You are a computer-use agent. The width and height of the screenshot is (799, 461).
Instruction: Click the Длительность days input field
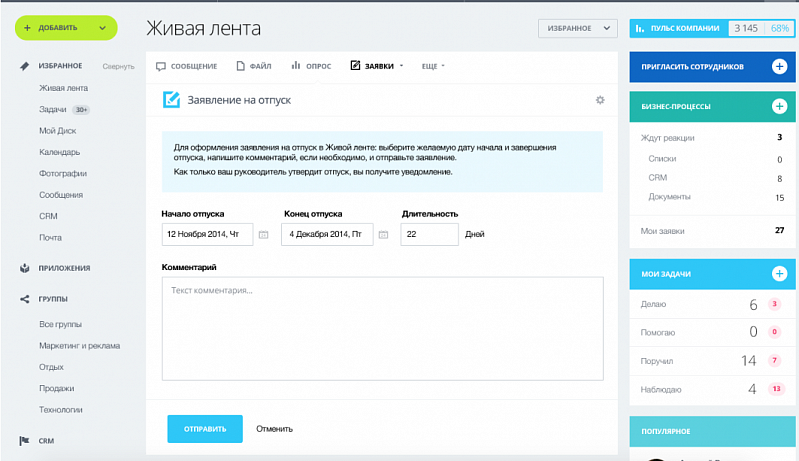click(x=429, y=234)
